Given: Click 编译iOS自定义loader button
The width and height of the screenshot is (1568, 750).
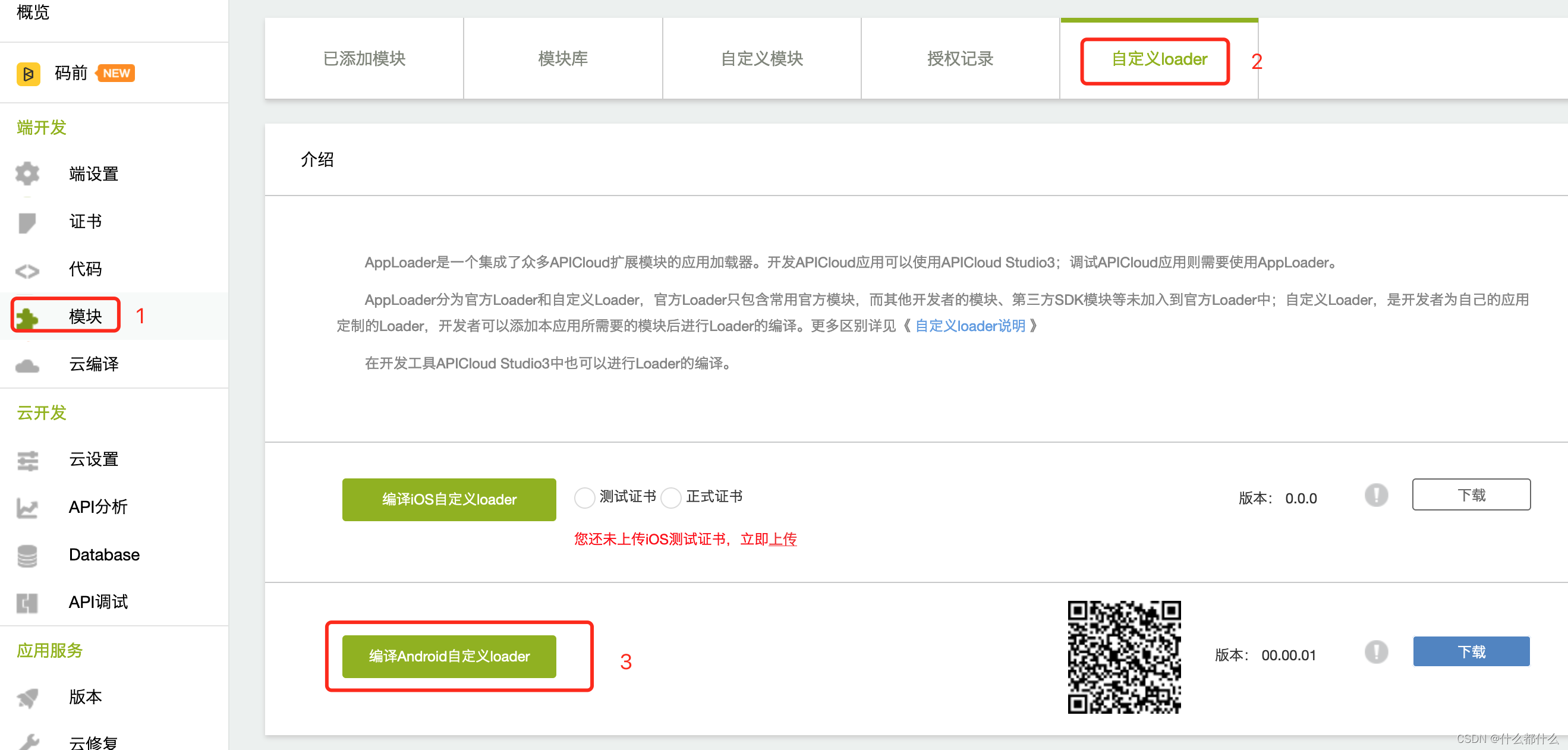Looking at the screenshot, I should tap(449, 500).
